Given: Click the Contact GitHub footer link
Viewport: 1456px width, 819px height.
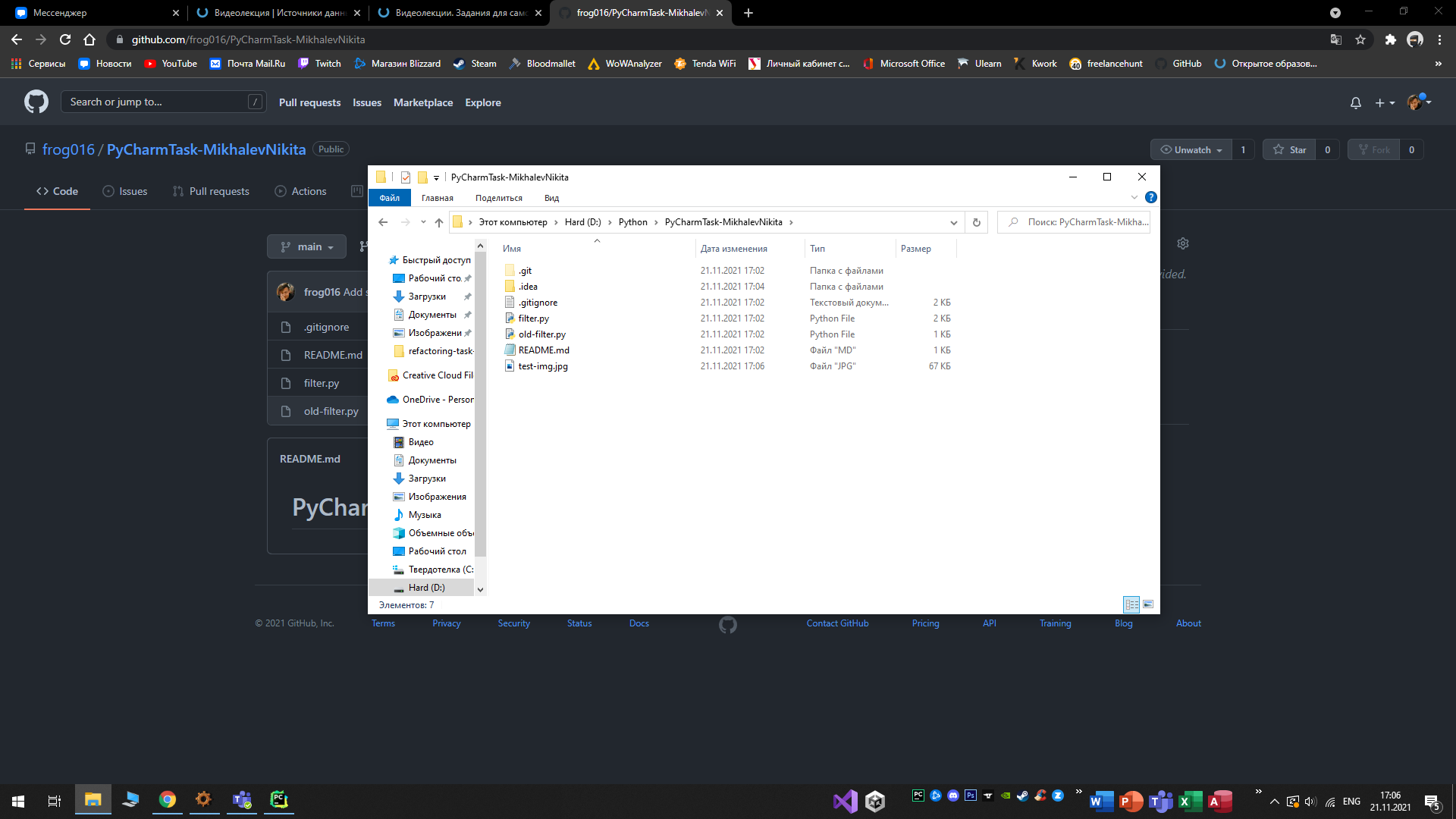Looking at the screenshot, I should 837,623.
